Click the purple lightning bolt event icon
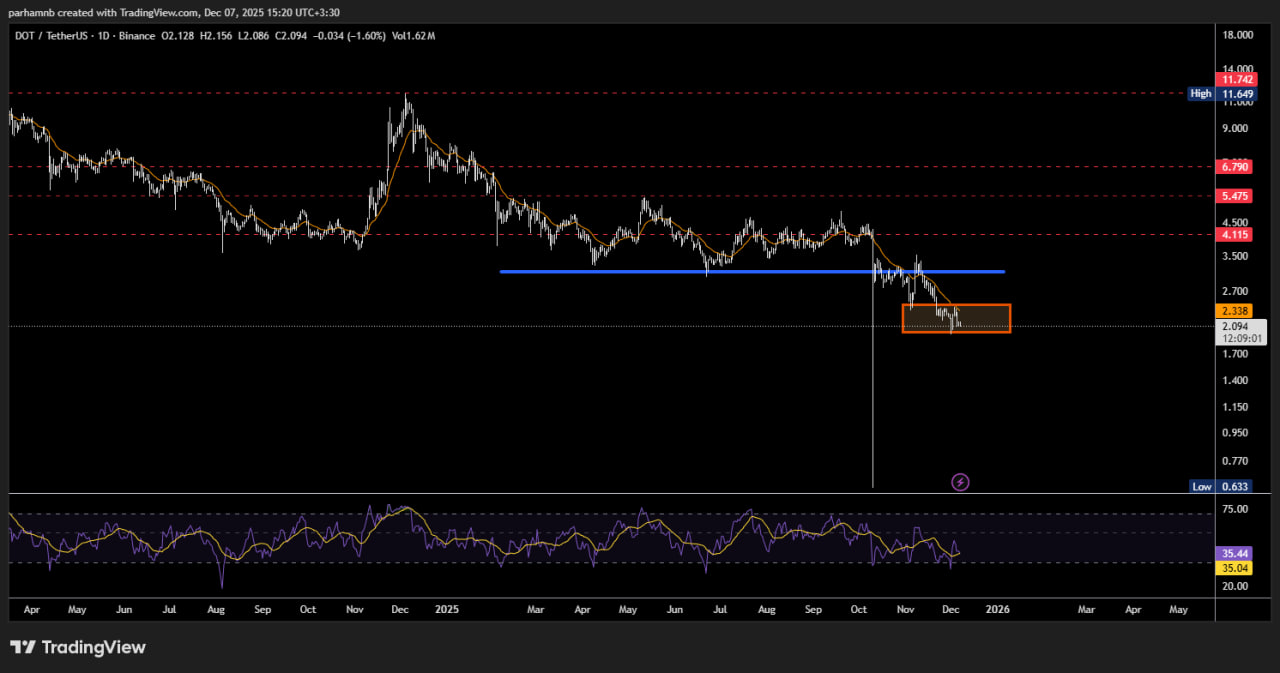The image size is (1280, 673). tap(960, 483)
